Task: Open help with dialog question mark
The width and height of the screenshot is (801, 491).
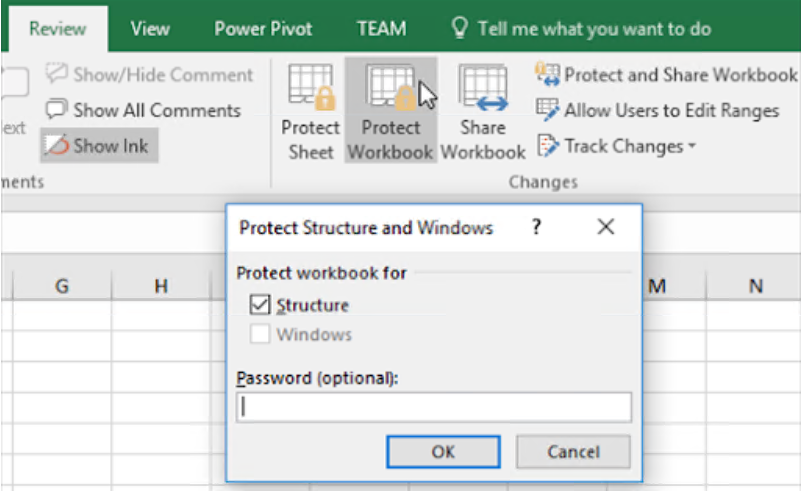Action: point(537,228)
